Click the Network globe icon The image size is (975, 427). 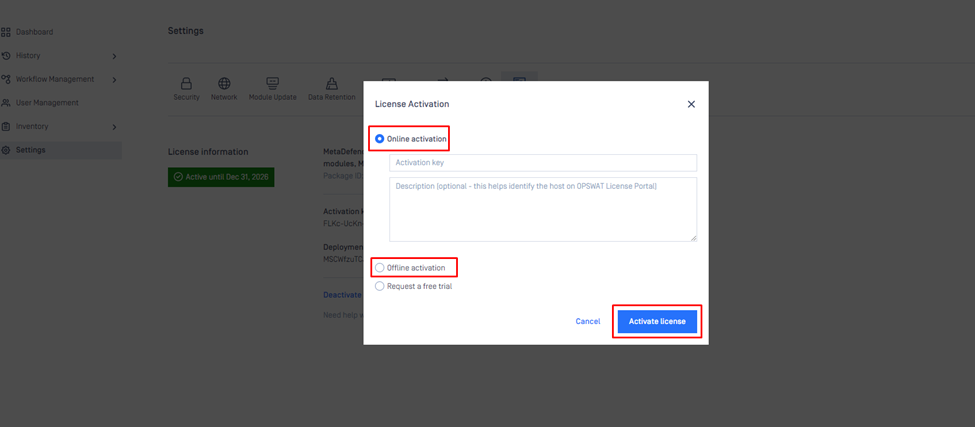click(x=224, y=83)
